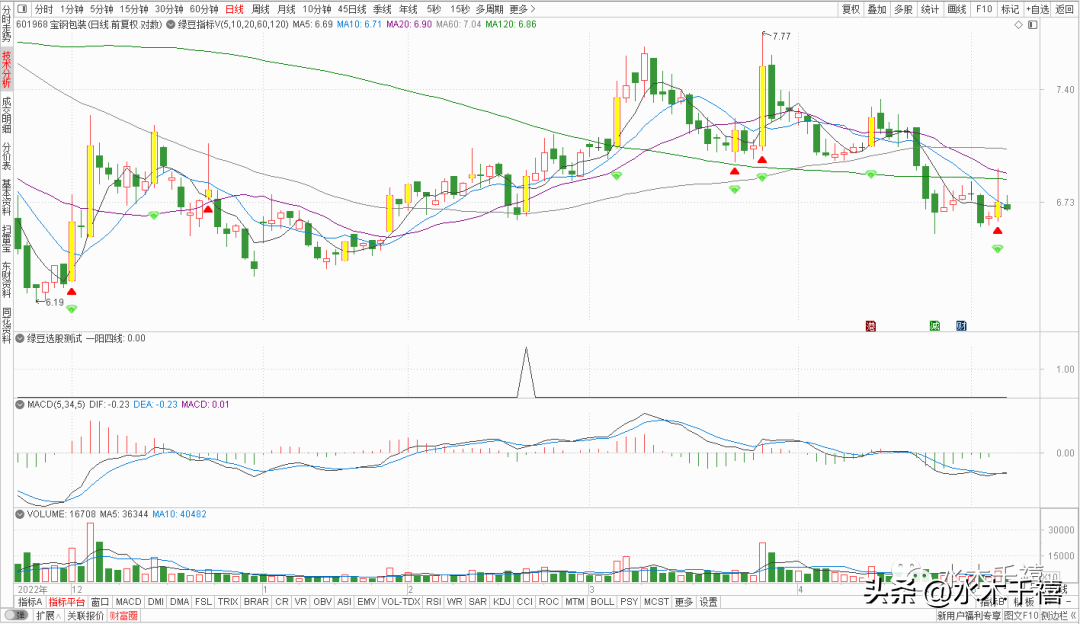The image size is (1080, 624).
Task: Click the red 港 marker on chart
Action: (871, 326)
